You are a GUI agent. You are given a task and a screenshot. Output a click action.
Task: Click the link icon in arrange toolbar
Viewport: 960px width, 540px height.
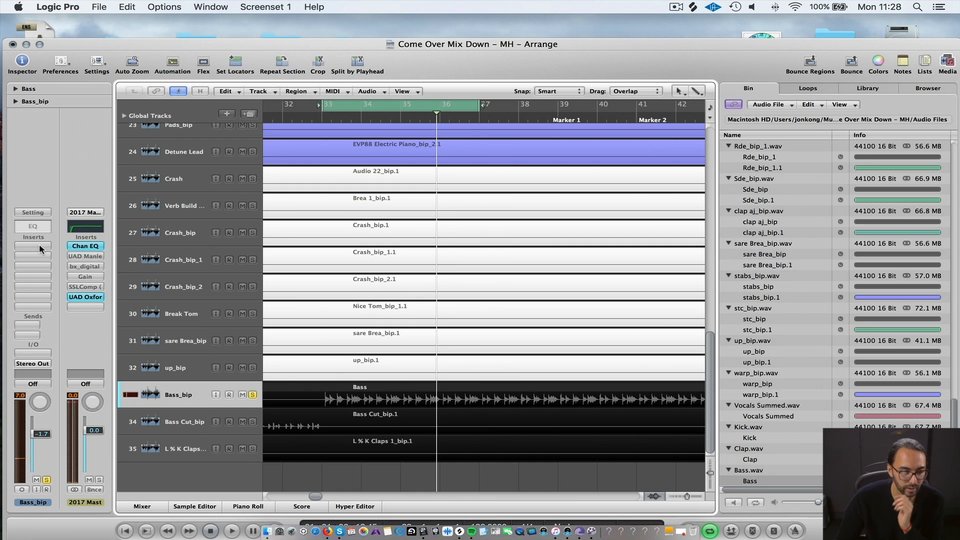(156, 91)
